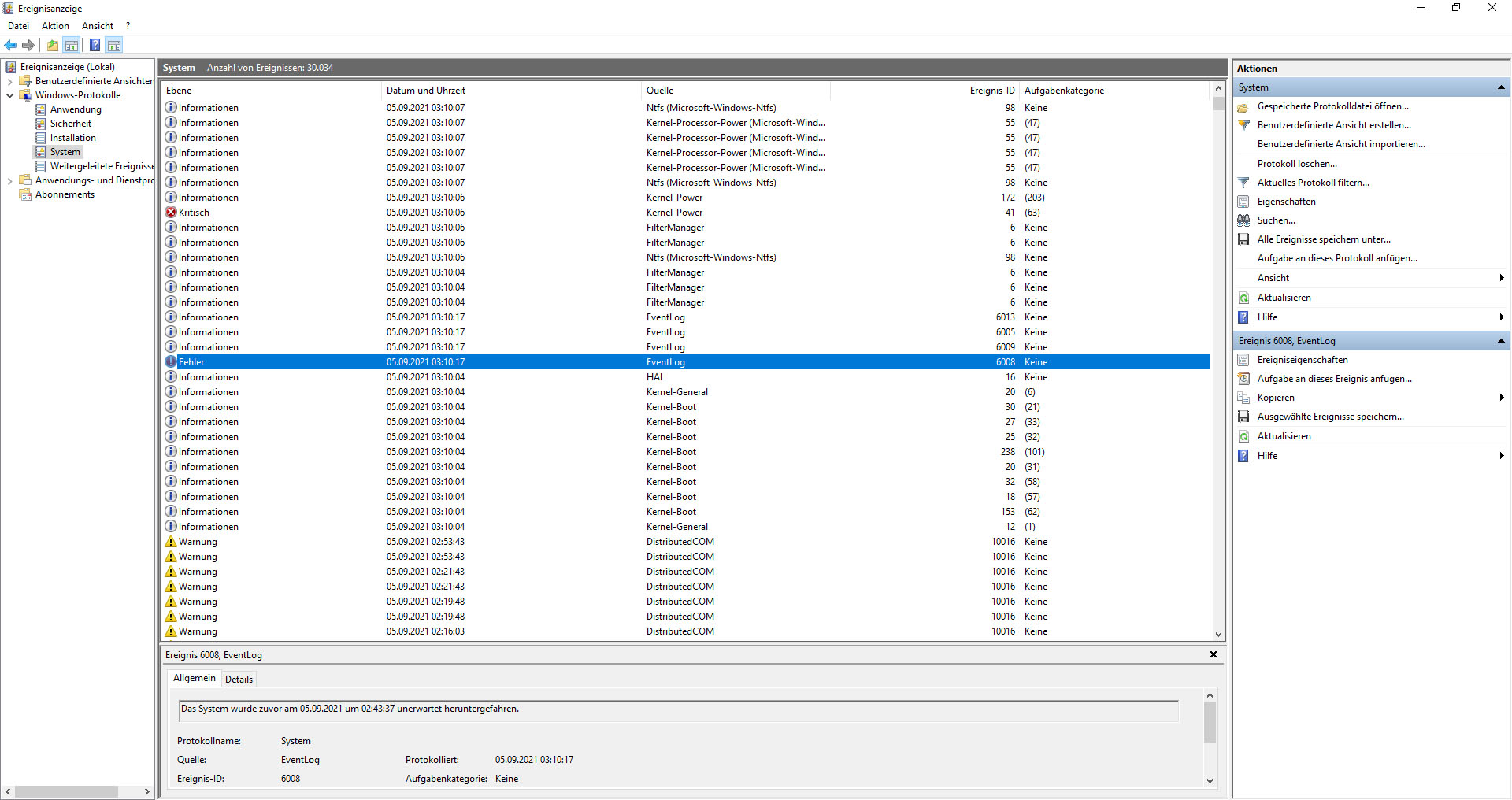Switch to the Details tab
Screen dimensions: 1512x800
tap(239, 680)
